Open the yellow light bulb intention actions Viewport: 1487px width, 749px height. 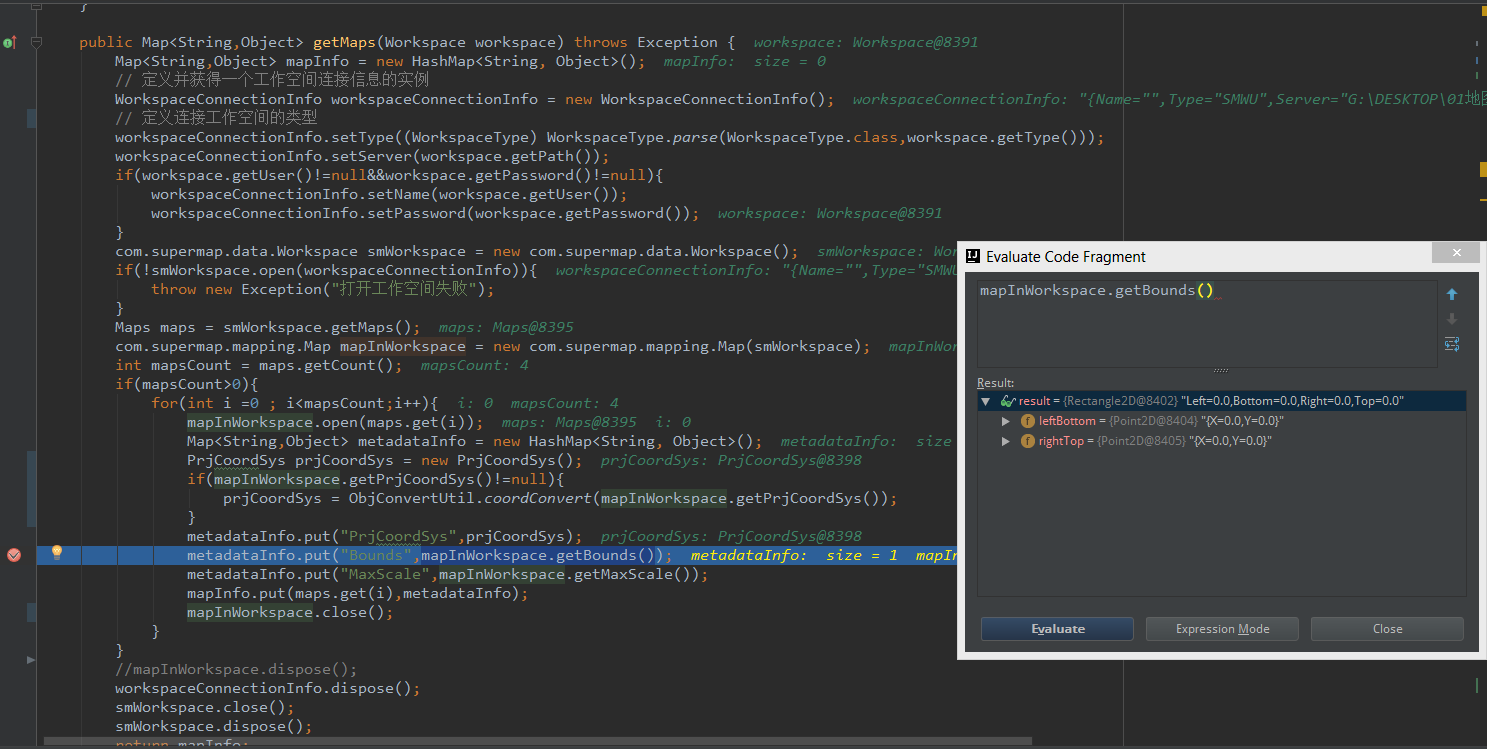tap(57, 552)
